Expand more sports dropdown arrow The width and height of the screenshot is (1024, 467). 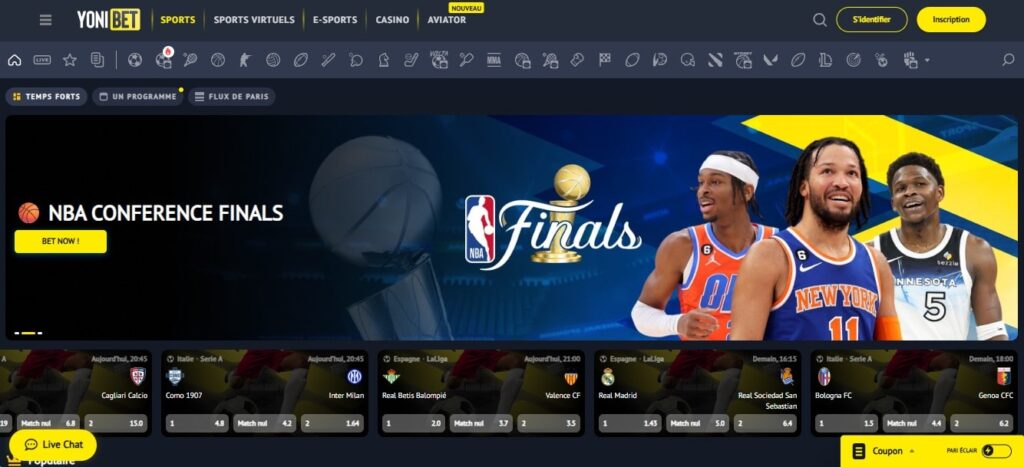tap(927, 60)
